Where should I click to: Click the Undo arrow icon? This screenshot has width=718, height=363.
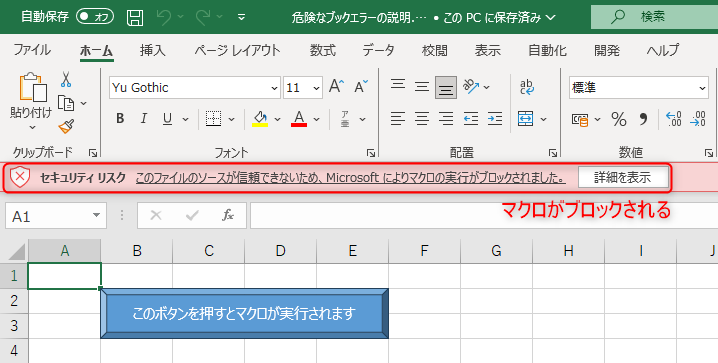click(163, 17)
